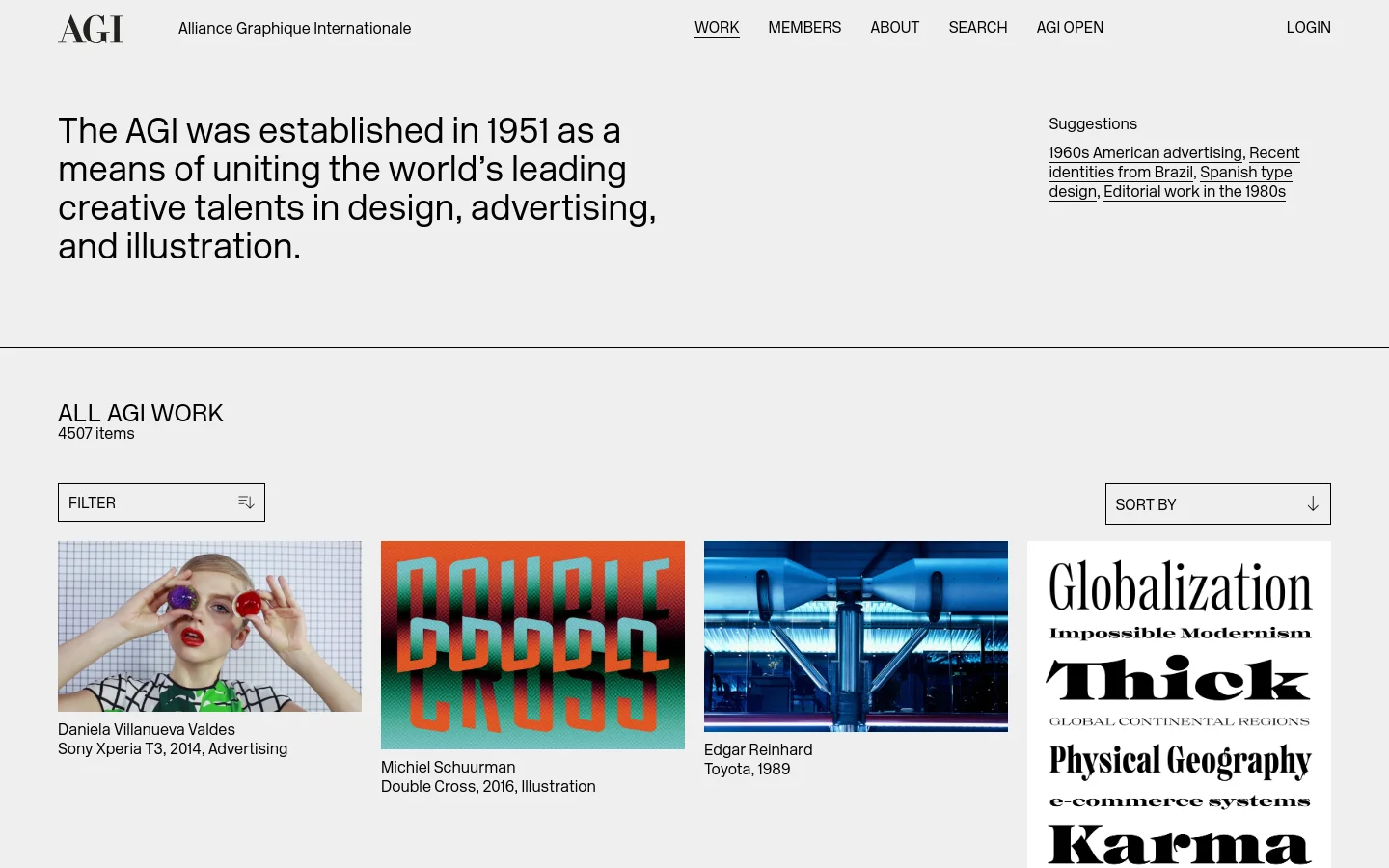Screen dimensions: 1389x868
Task: Open the Sony Xperia T3 photo thumbnail
Action: pyautogui.click(x=209, y=626)
